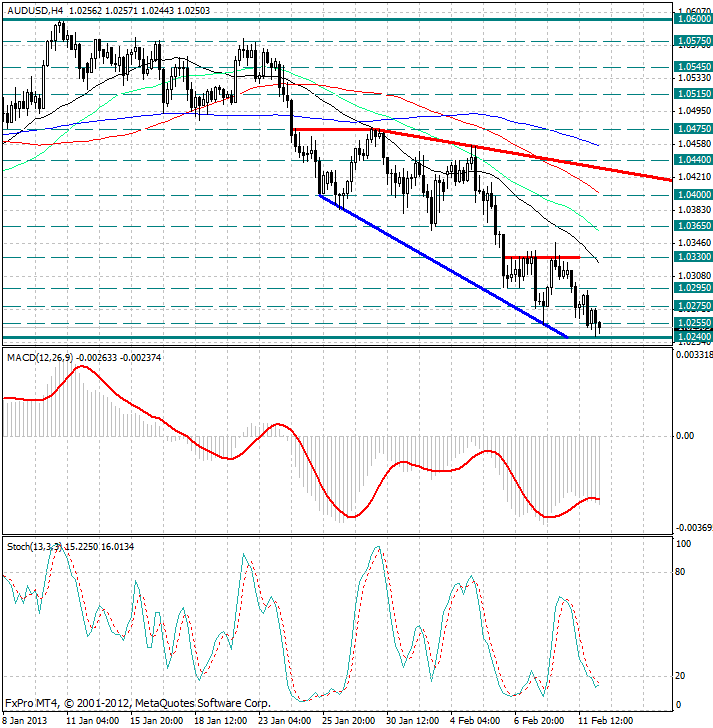Click the 1.04580 price axis value
The height and width of the screenshot is (728, 713).
694,144
